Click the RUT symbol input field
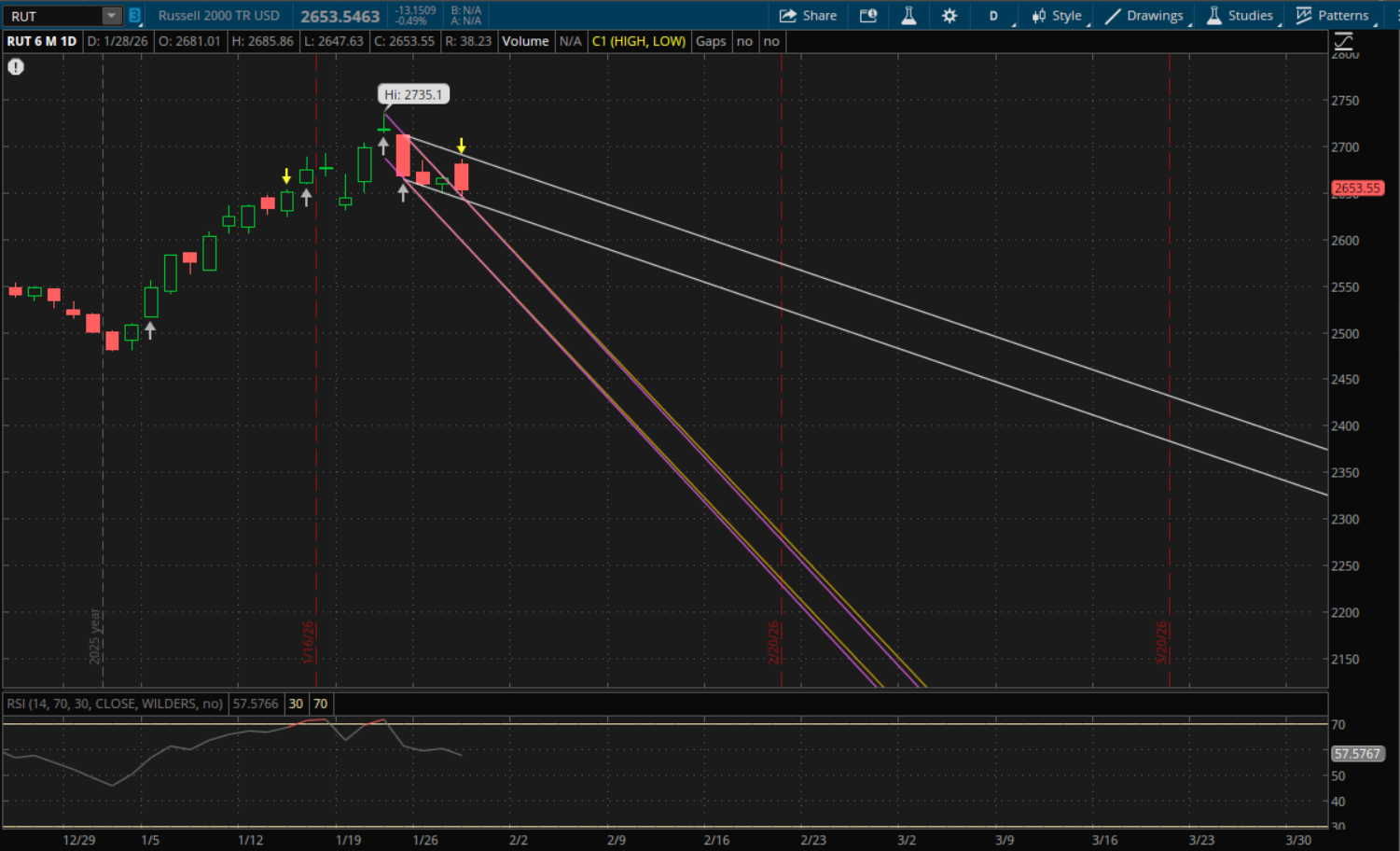This screenshot has width=1400, height=851. pos(52,16)
